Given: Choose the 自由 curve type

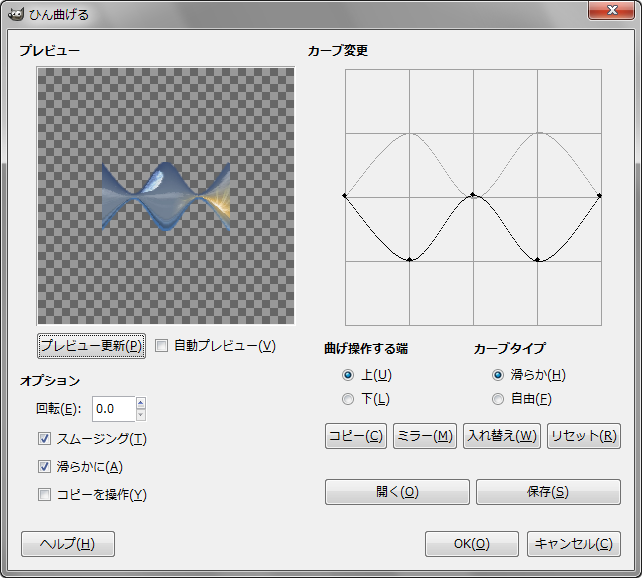Looking at the screenshot, I should [x=498, y=399].
